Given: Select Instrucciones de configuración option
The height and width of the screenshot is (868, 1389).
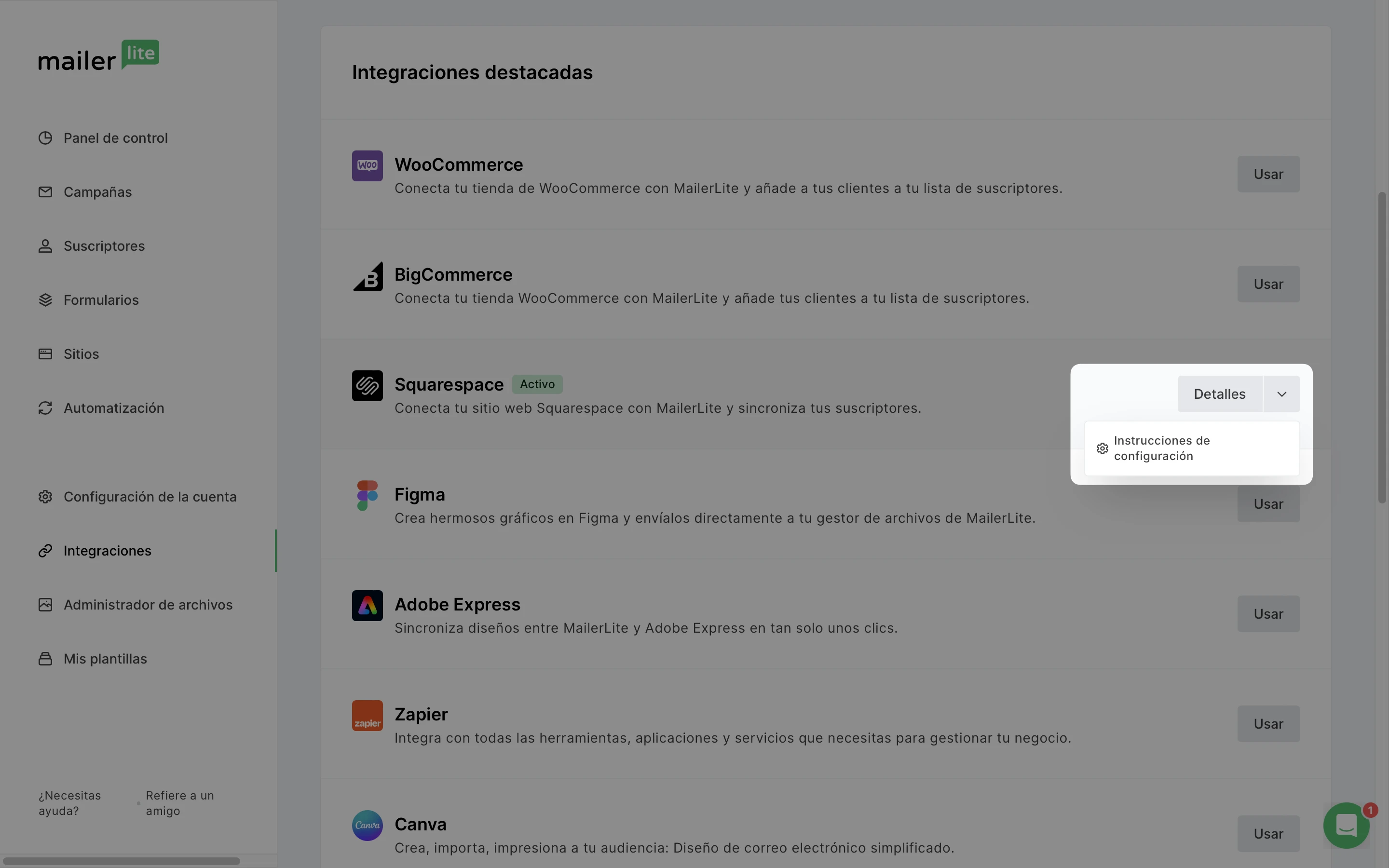Looking at the screenshot, I should pos(1192,448).
